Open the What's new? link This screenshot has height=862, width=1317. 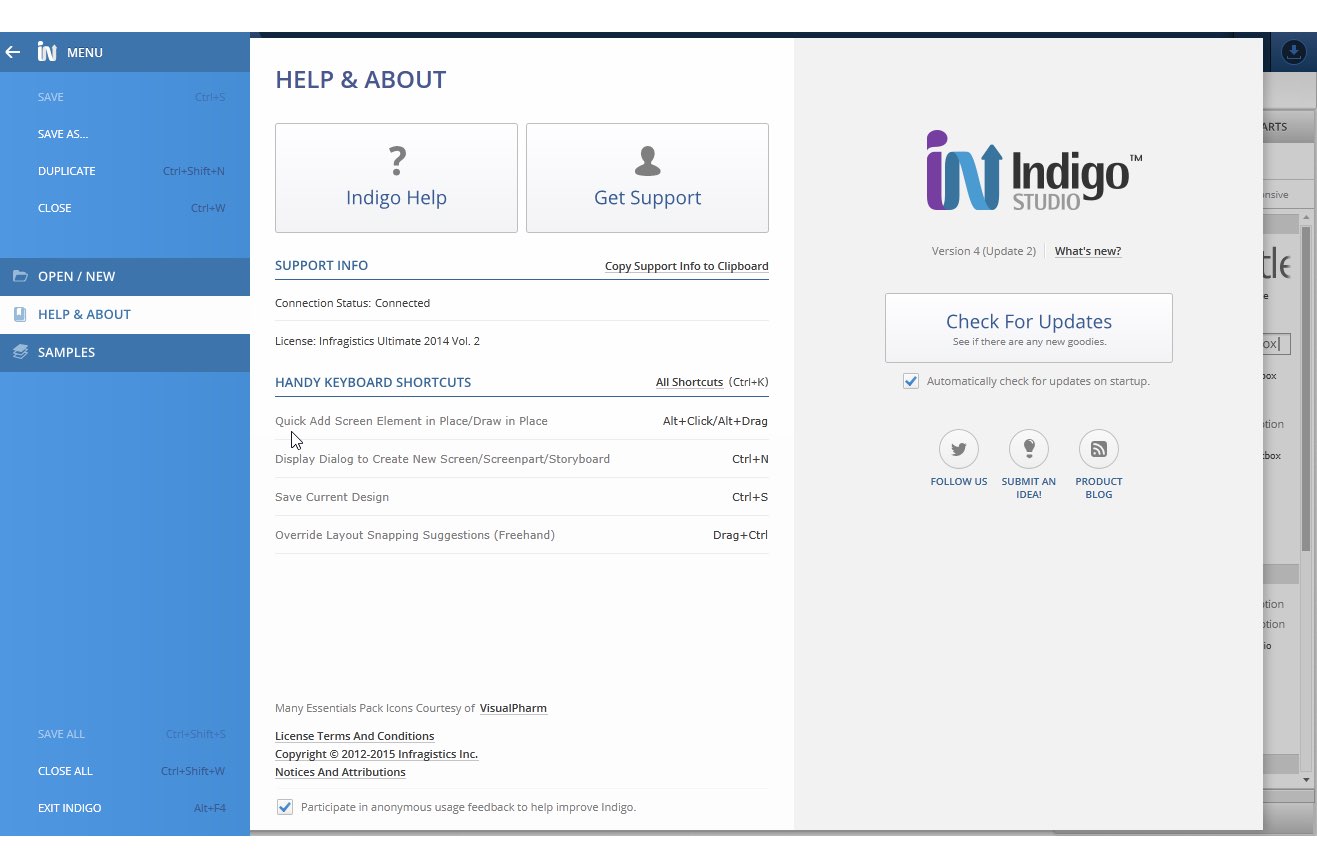(x=1088, y=251)
